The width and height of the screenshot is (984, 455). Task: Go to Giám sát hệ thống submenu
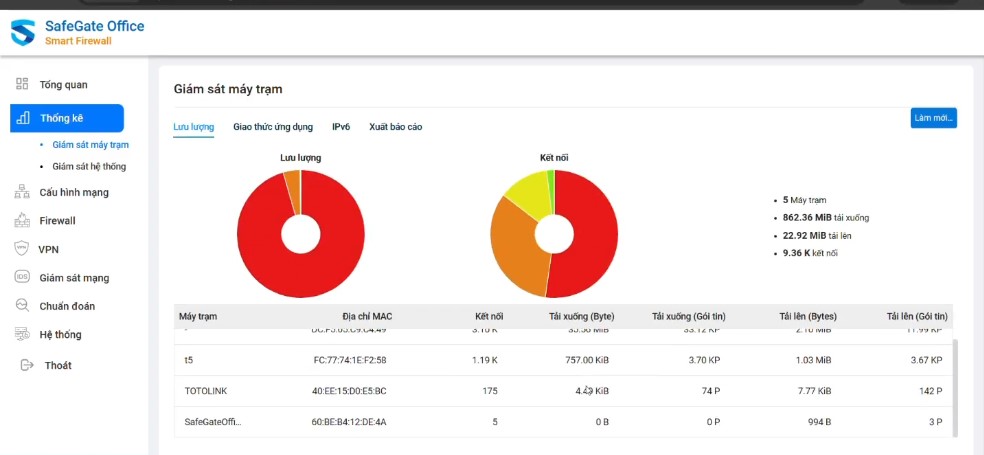89,166
